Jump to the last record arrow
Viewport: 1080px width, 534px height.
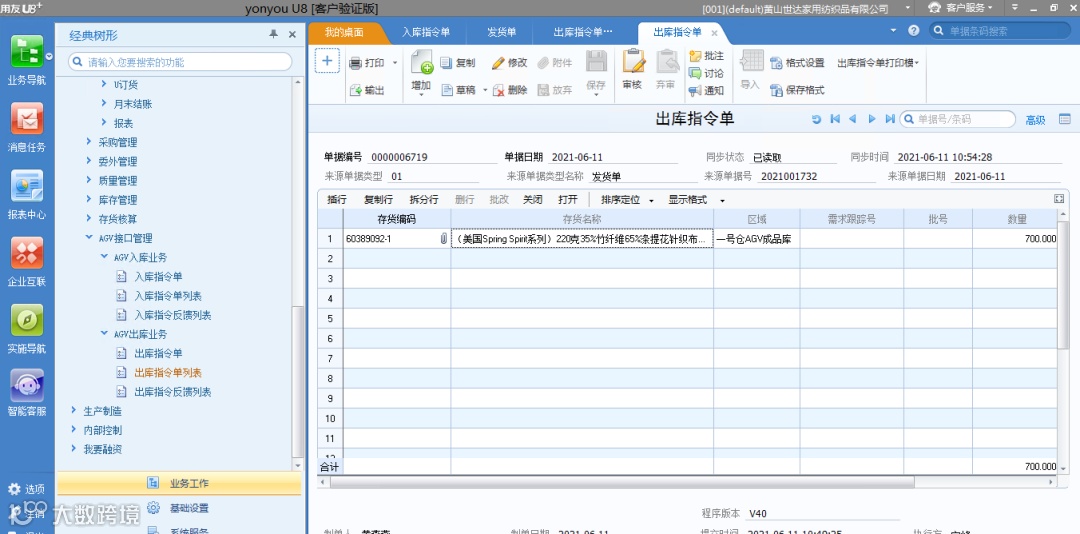coord(889,119)
